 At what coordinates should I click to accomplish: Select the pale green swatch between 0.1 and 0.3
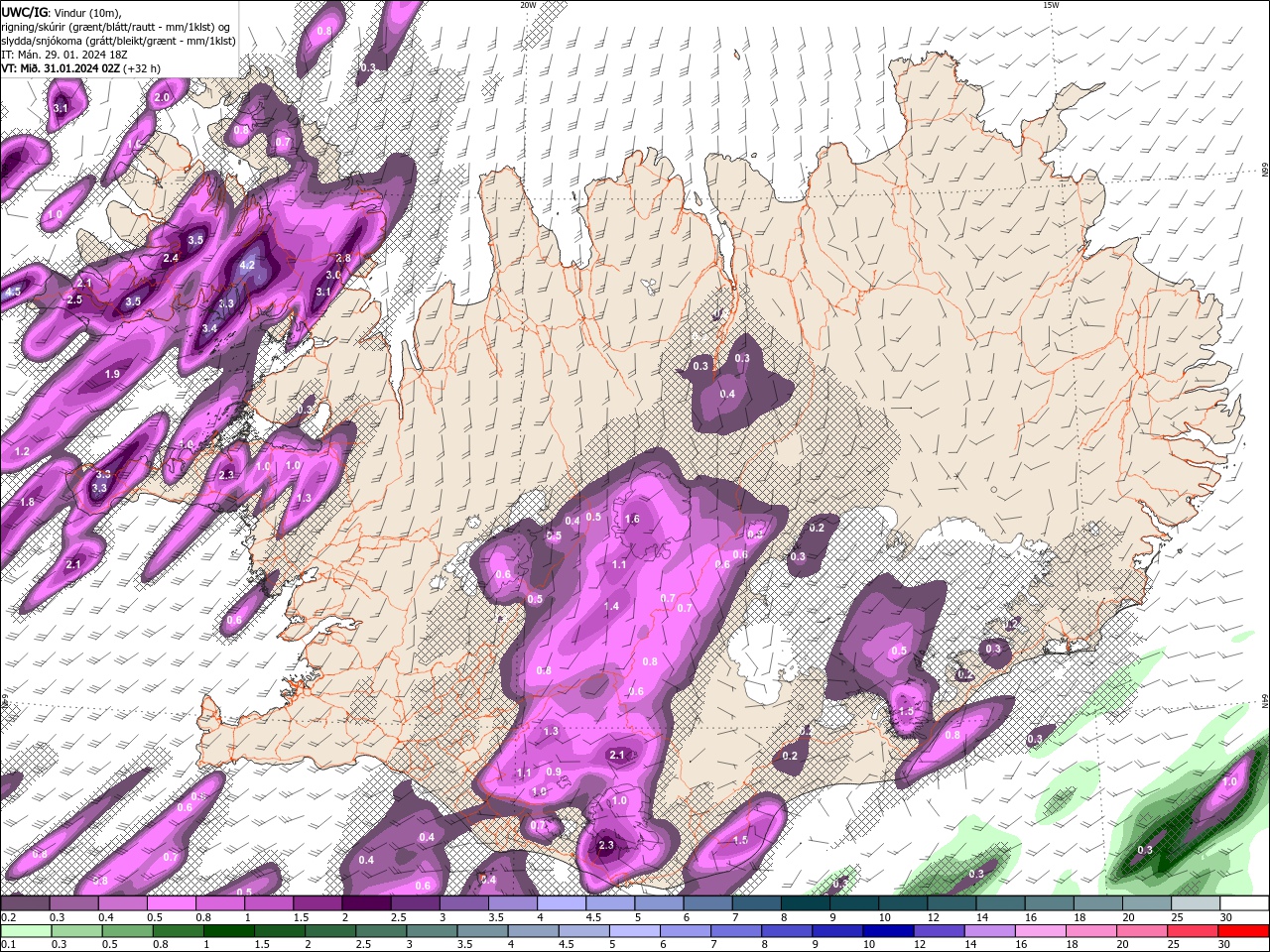25,931
